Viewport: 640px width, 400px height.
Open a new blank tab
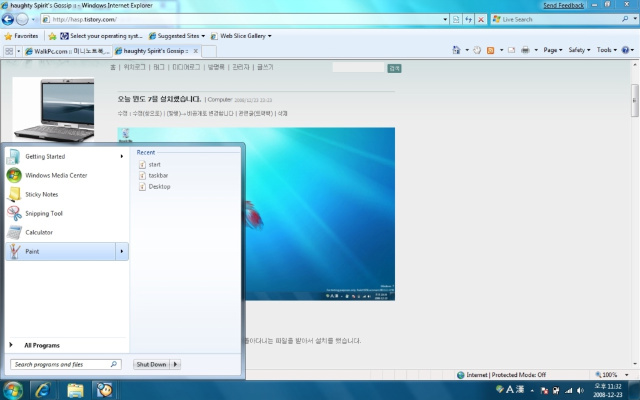(209, 51)
